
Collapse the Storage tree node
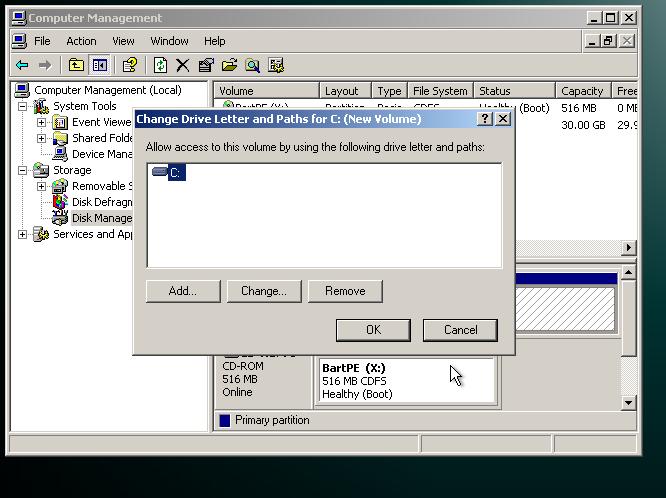(23, 170)
